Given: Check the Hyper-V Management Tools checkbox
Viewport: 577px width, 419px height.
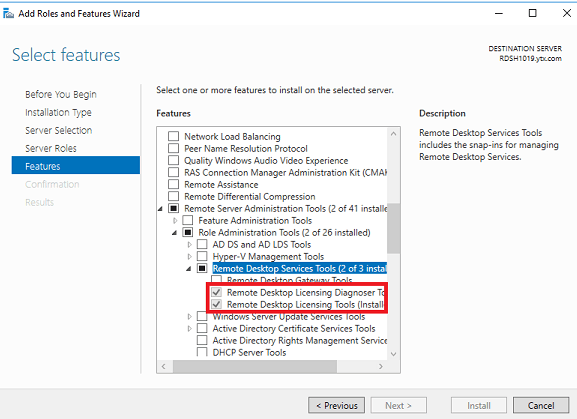Looking at the screenshot, I should (202, 256).
